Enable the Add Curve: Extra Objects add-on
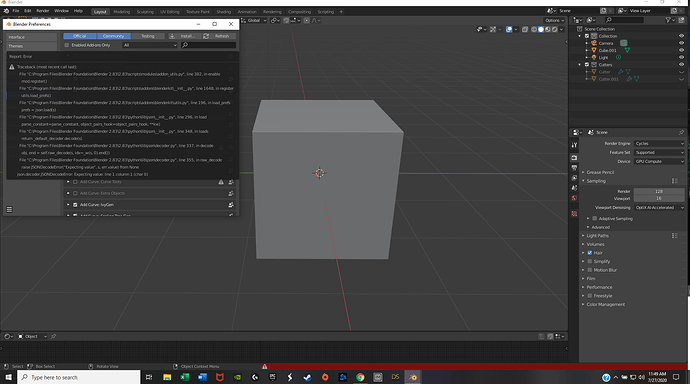The image size is (690, 384). point(75,193)
